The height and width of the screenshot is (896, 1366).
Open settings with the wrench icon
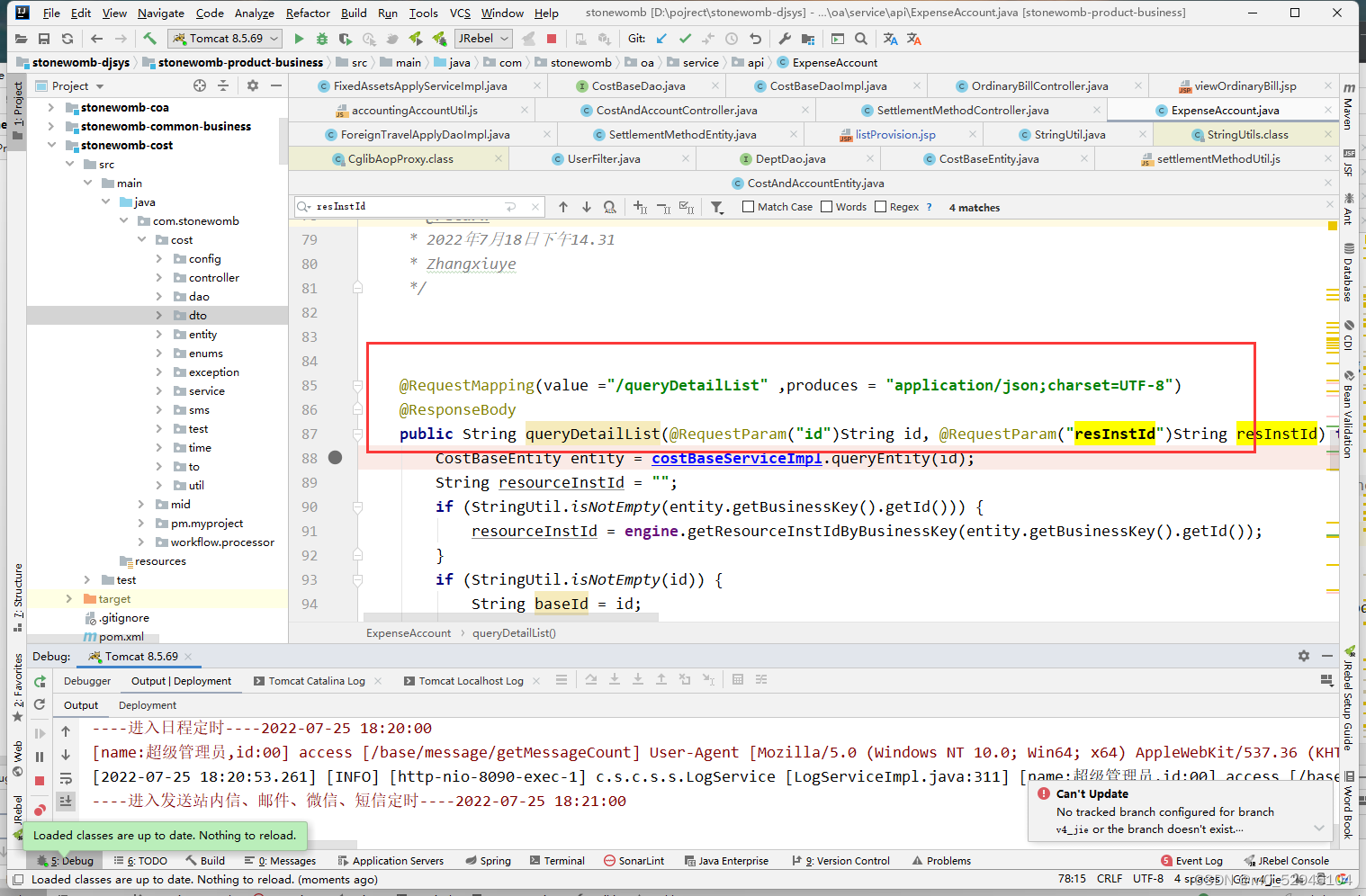(785, 39)
